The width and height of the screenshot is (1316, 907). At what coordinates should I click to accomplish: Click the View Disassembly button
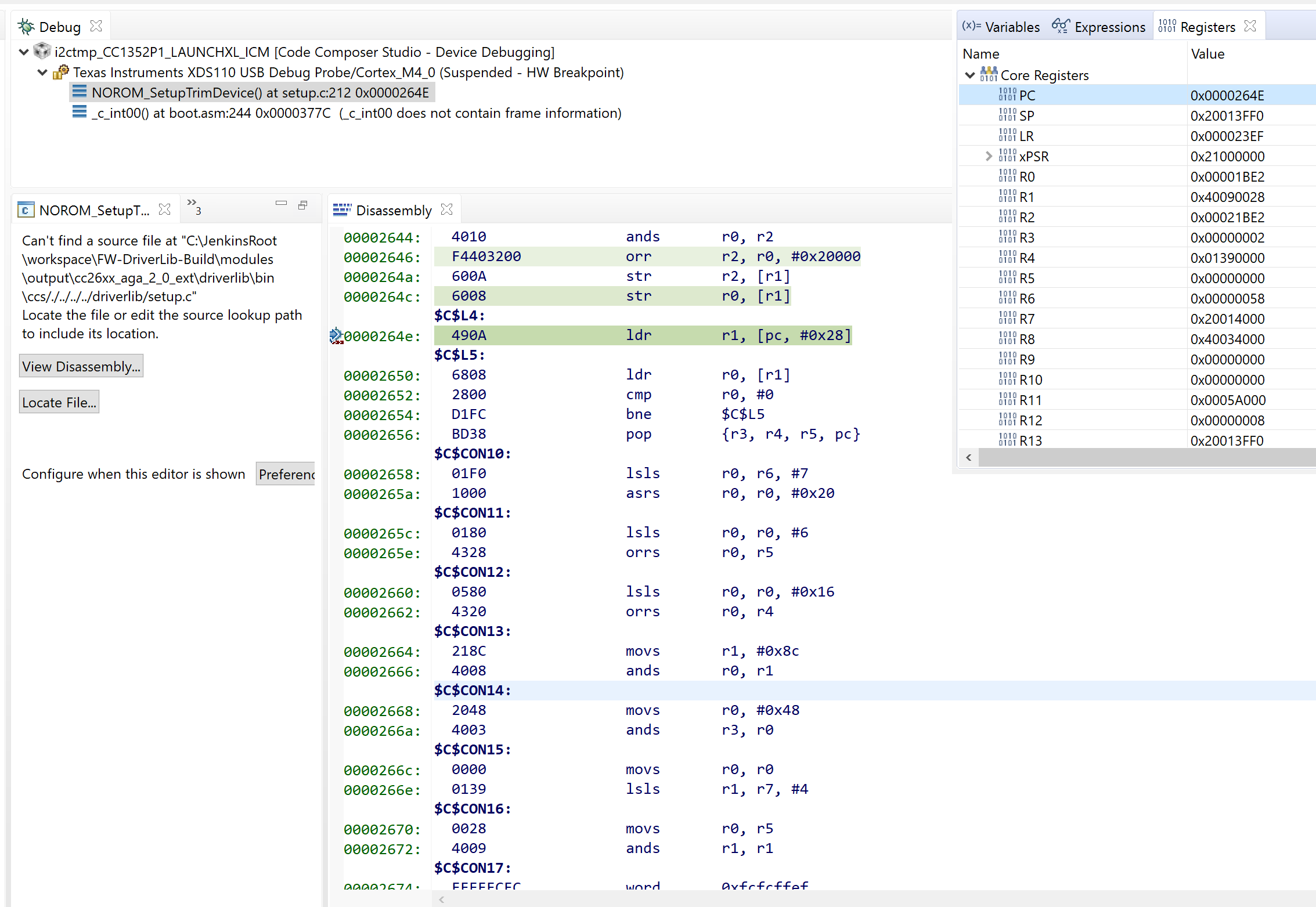[81, 366]
